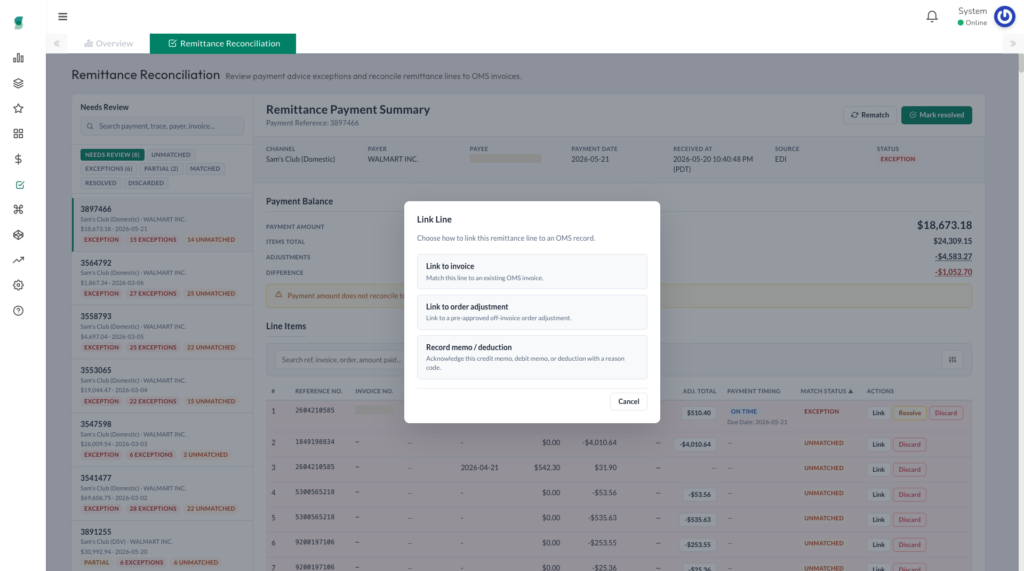Click the difference amount -$1,052.70
The image size is (1024, 571).
pyautogui.click(x=953, y=272)
